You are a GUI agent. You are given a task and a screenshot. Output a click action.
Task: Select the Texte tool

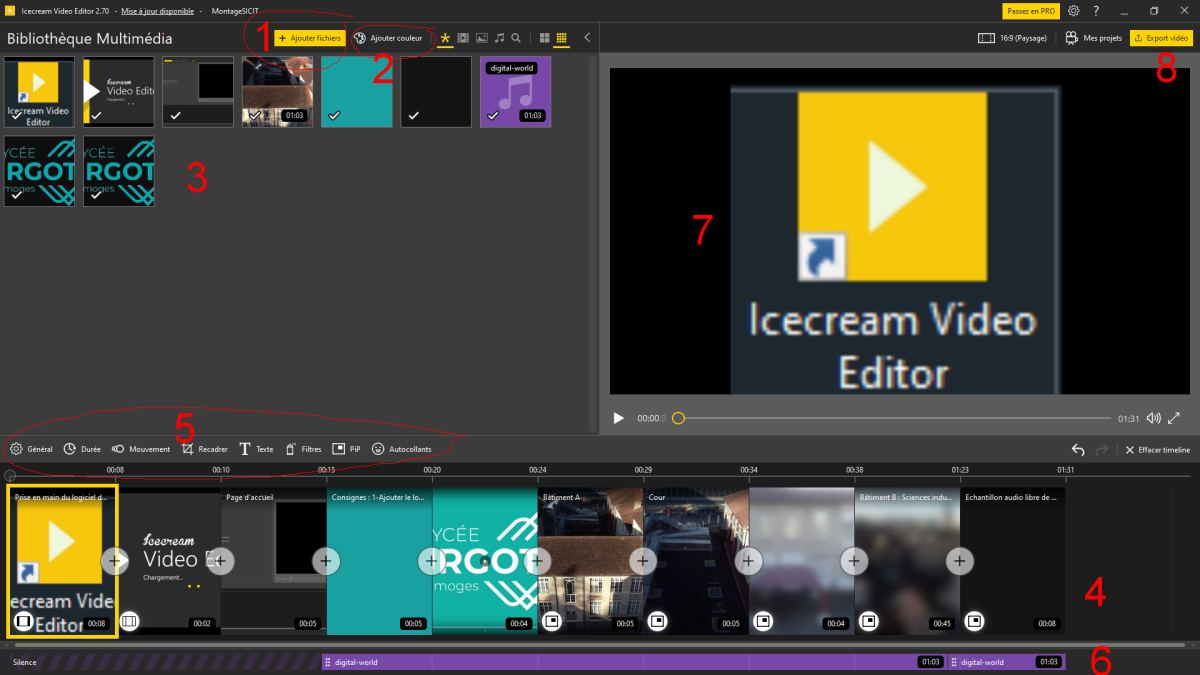point(256,449)
